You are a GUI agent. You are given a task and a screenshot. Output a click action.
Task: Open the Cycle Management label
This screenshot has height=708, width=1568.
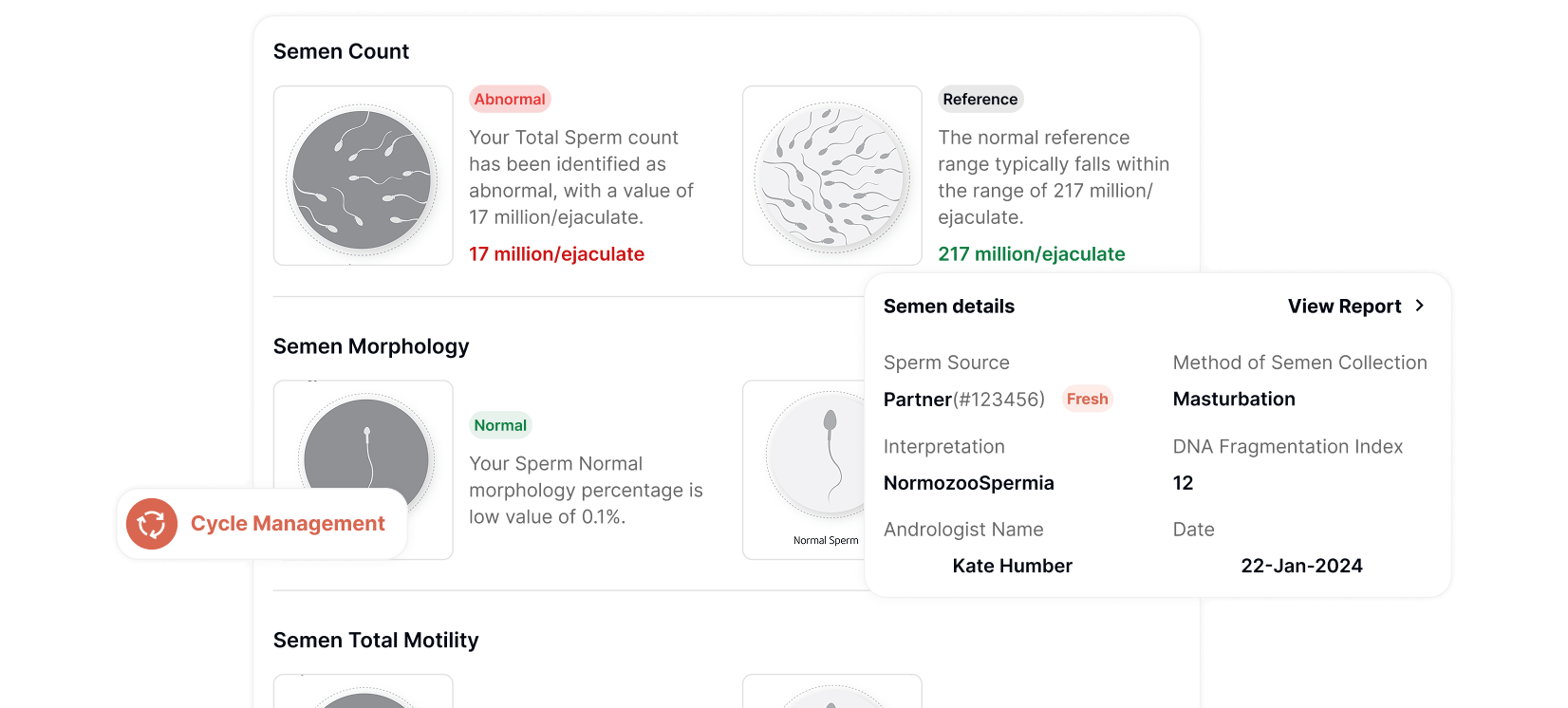pyautogui.click(x=288, y=524)
